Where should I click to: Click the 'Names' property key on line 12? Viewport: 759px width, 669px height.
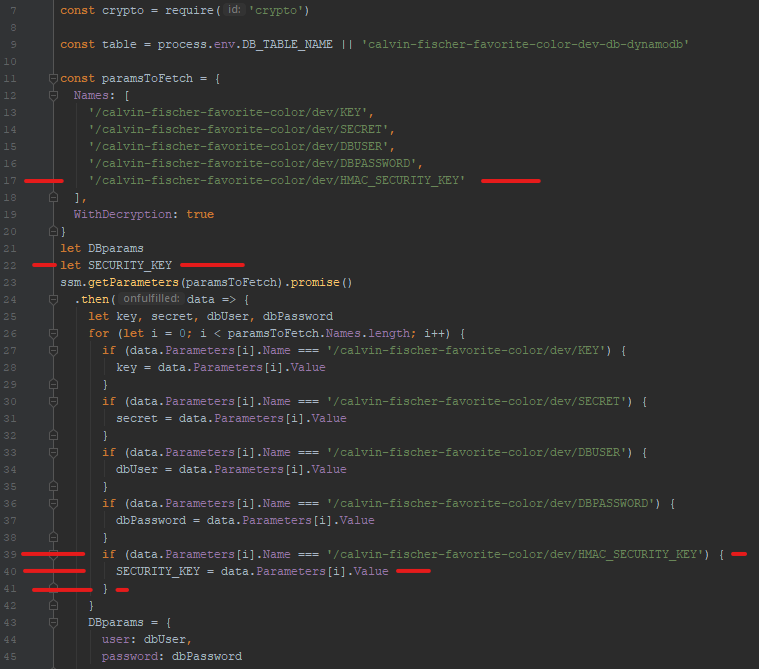click(x=91, y=95)
